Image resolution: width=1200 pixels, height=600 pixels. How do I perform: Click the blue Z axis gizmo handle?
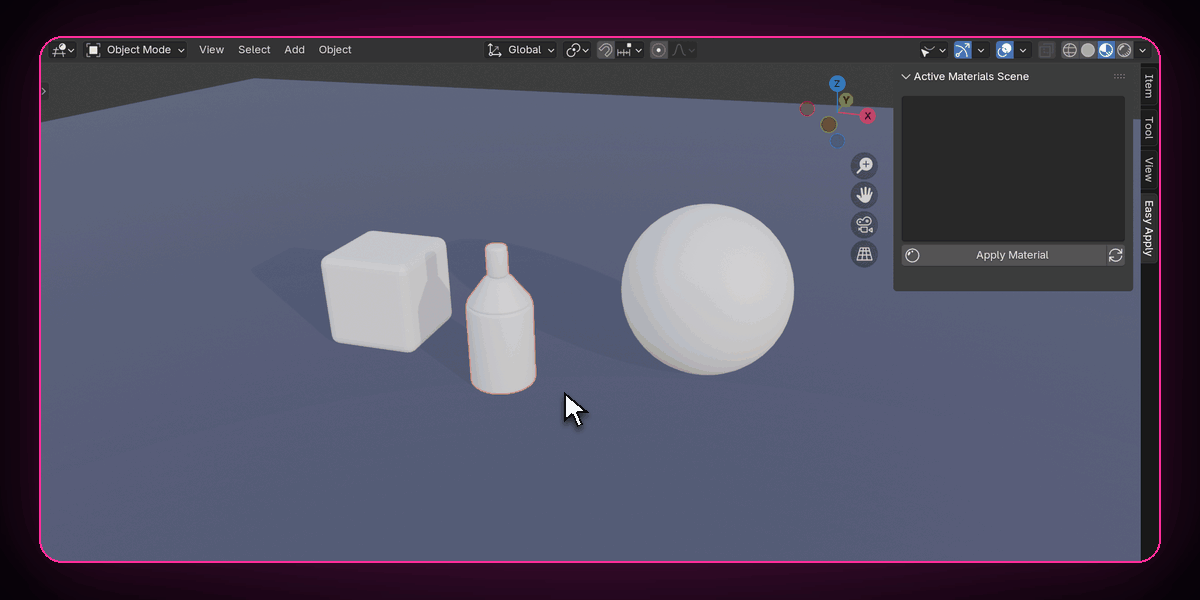pyautogui.click(x=837, y=84)
